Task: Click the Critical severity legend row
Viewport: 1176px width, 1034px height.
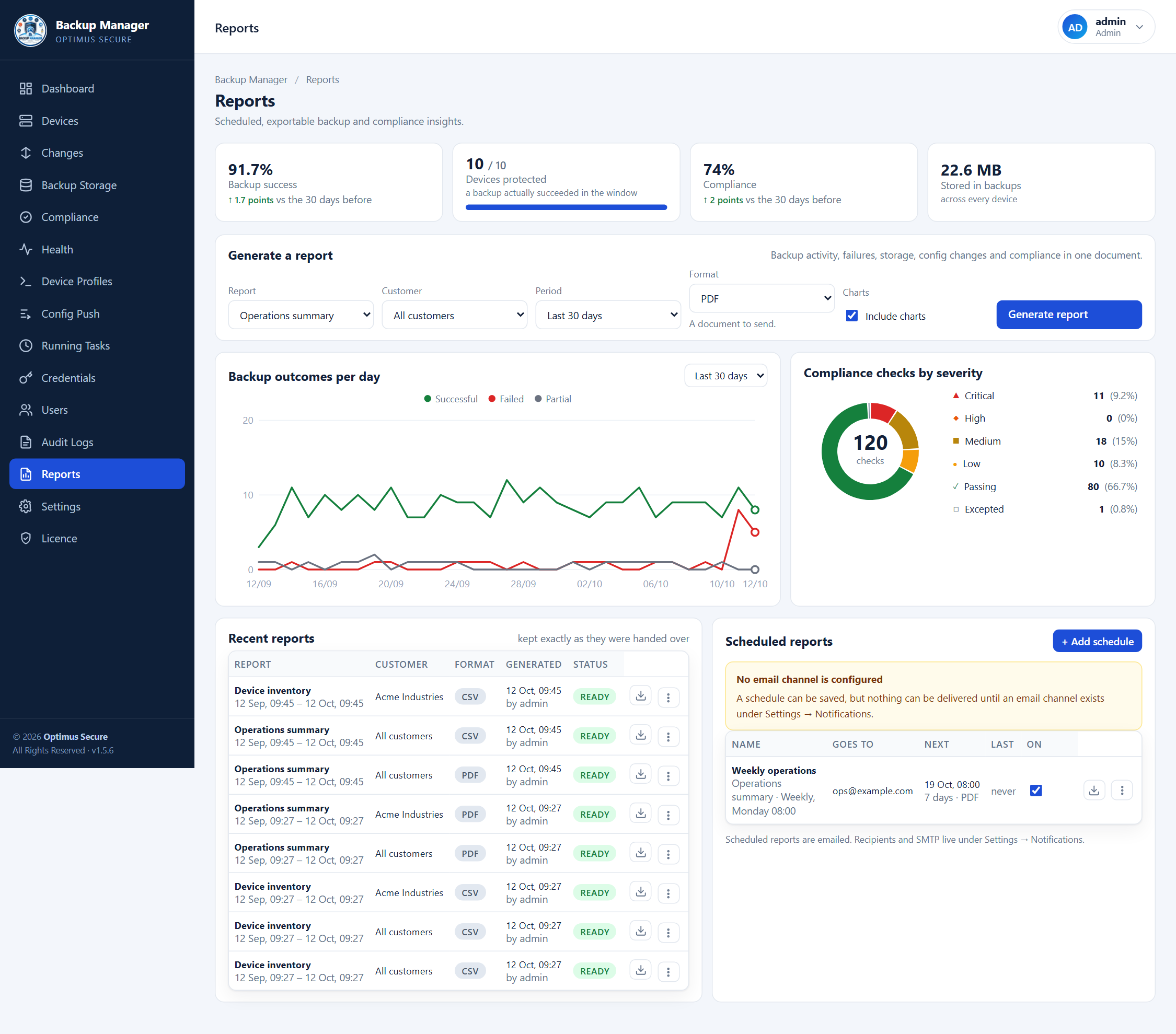Action: point(1044,396)
